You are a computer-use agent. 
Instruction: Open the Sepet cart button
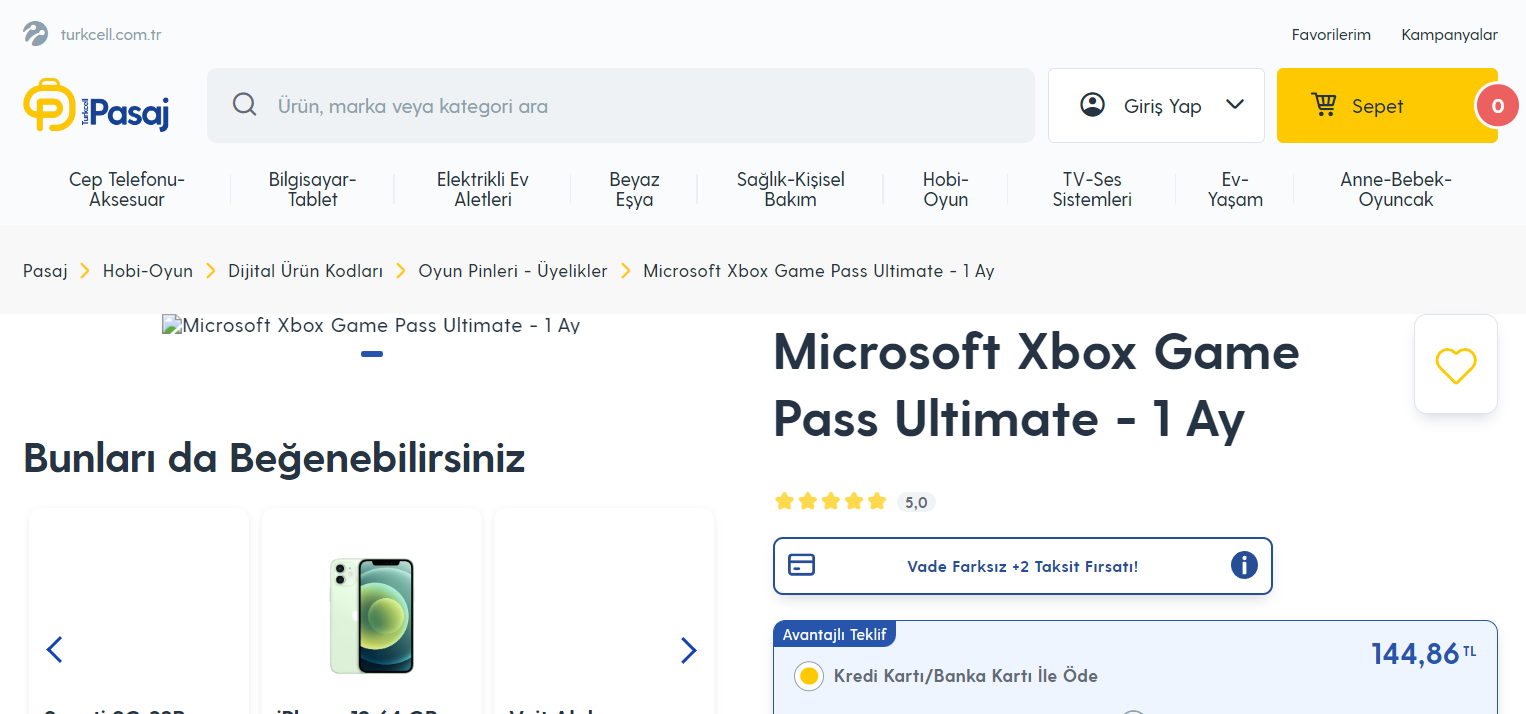point(1387,106)
